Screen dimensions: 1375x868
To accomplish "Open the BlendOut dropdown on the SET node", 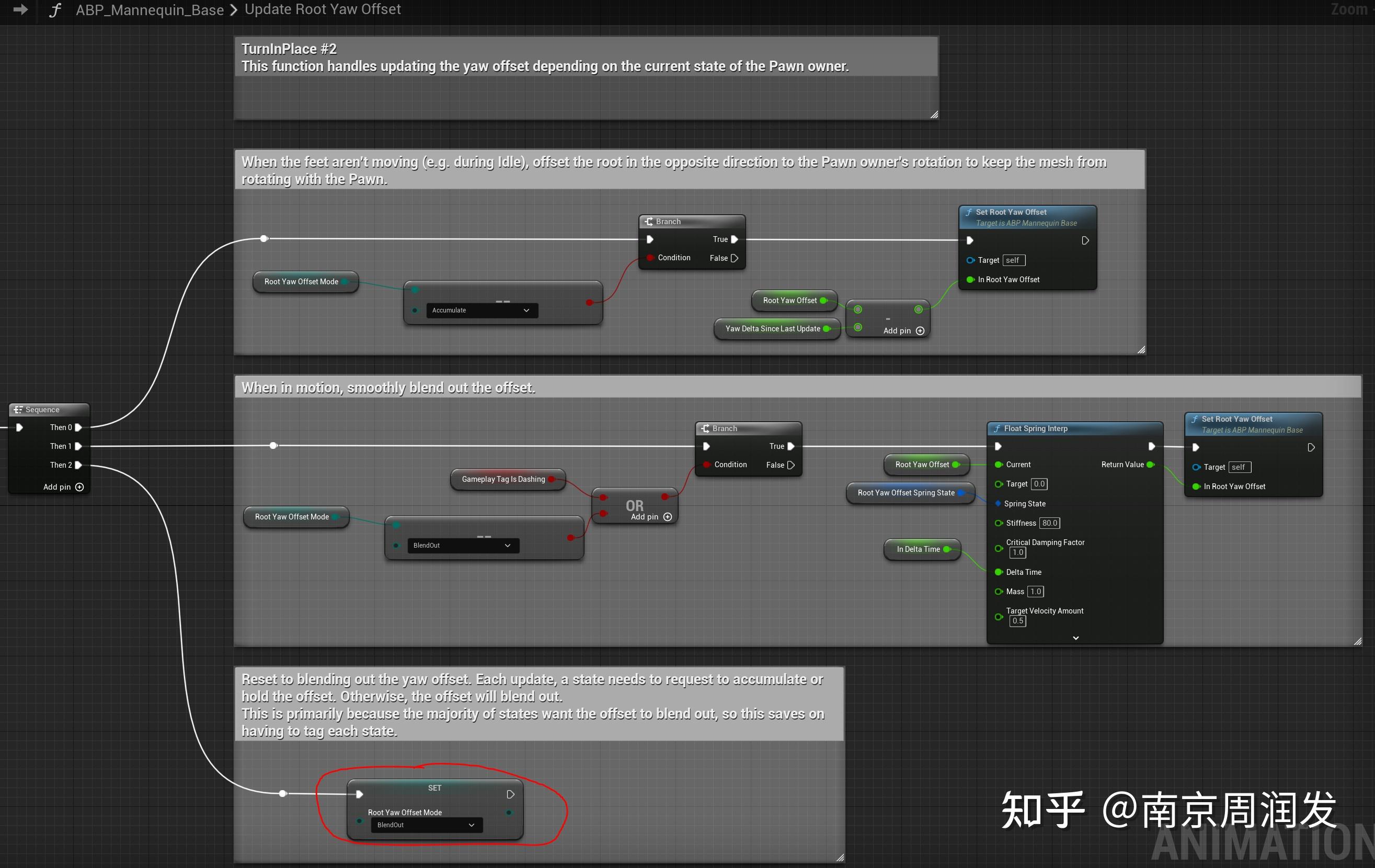I will (426, 825).
